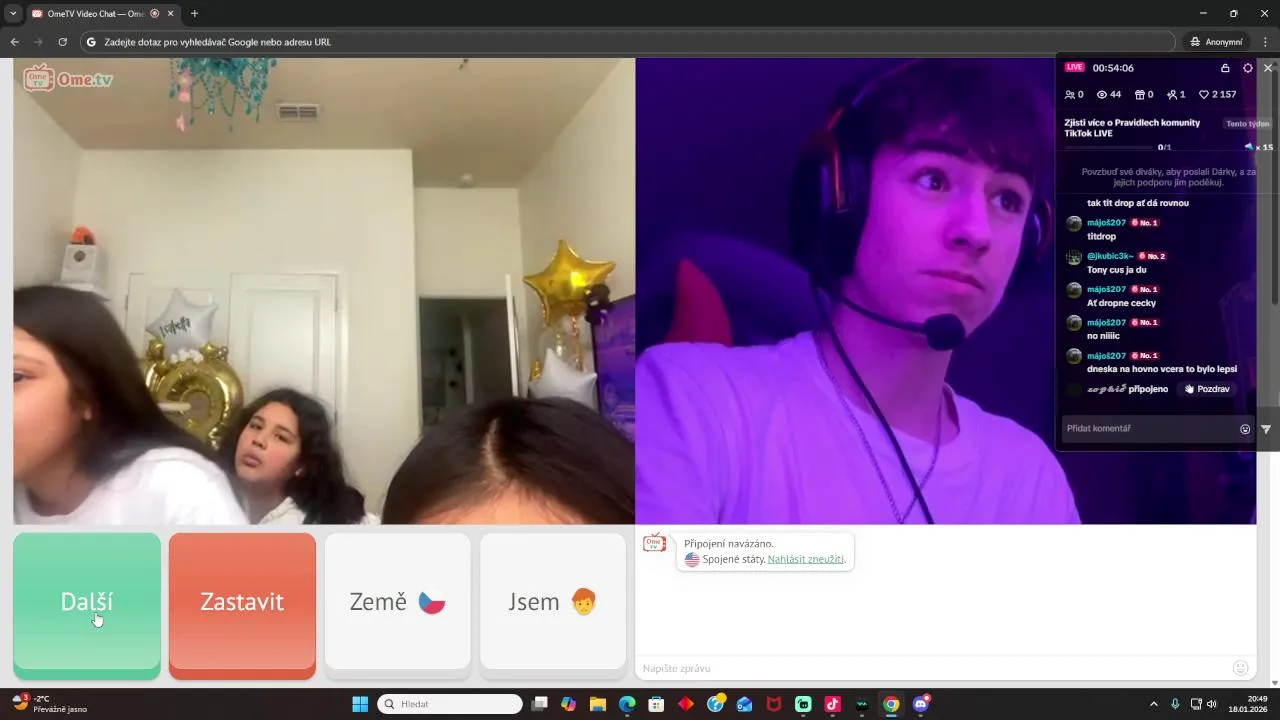Click the Ome.tv logo on the video
The width and height of the screenshot is (1280, 720).
(x=68, y=78)
